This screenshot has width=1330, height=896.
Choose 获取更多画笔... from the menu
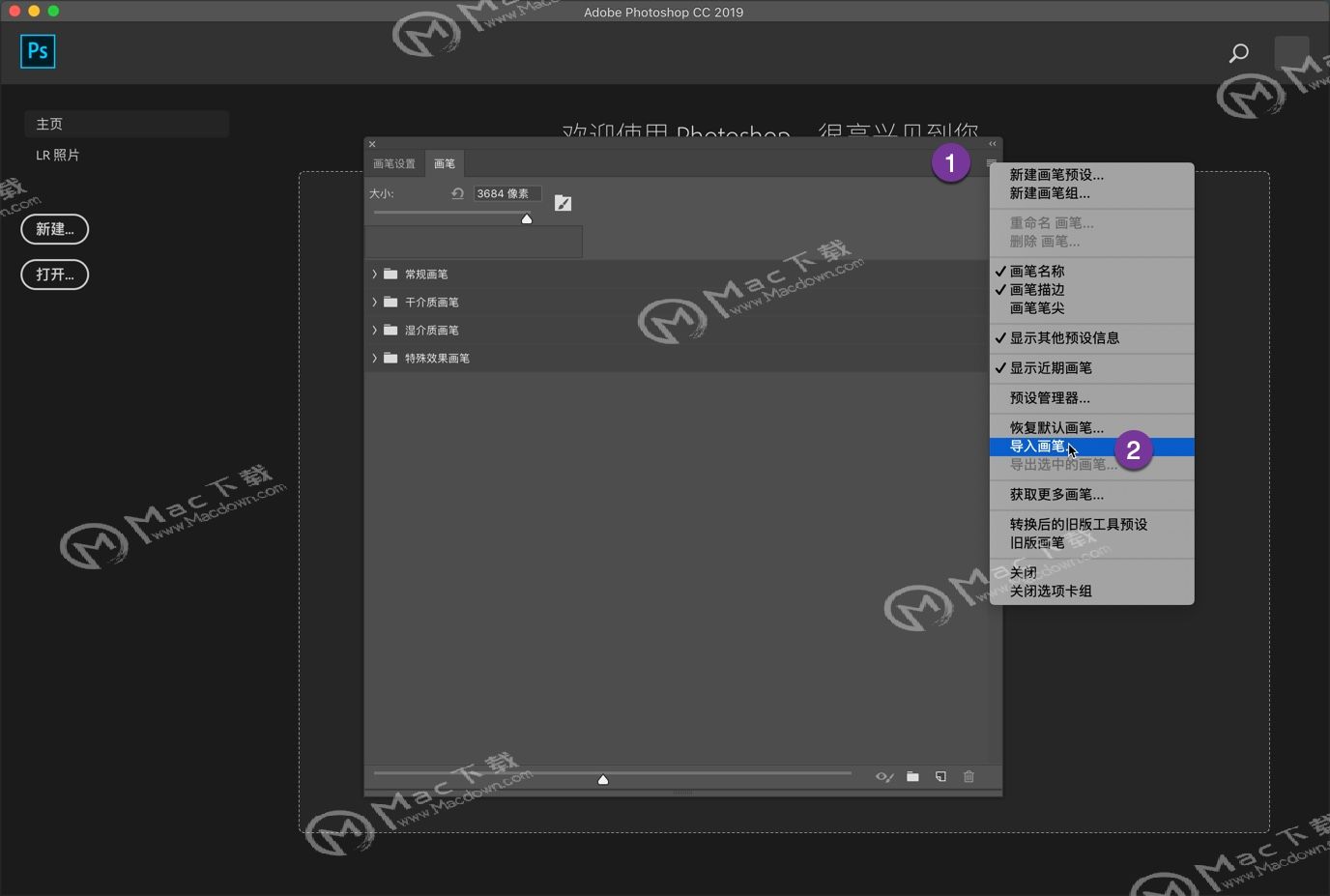(x=1091, y=495)
